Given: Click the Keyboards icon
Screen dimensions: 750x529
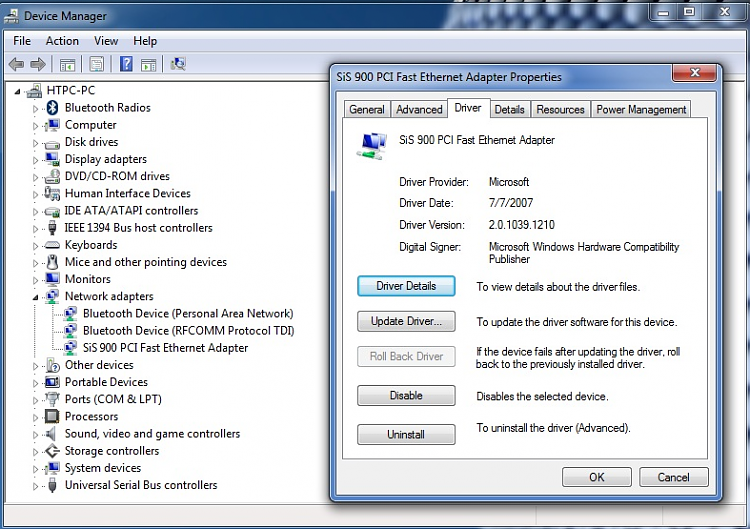Looking at the screenshot, I should (52, 245).
